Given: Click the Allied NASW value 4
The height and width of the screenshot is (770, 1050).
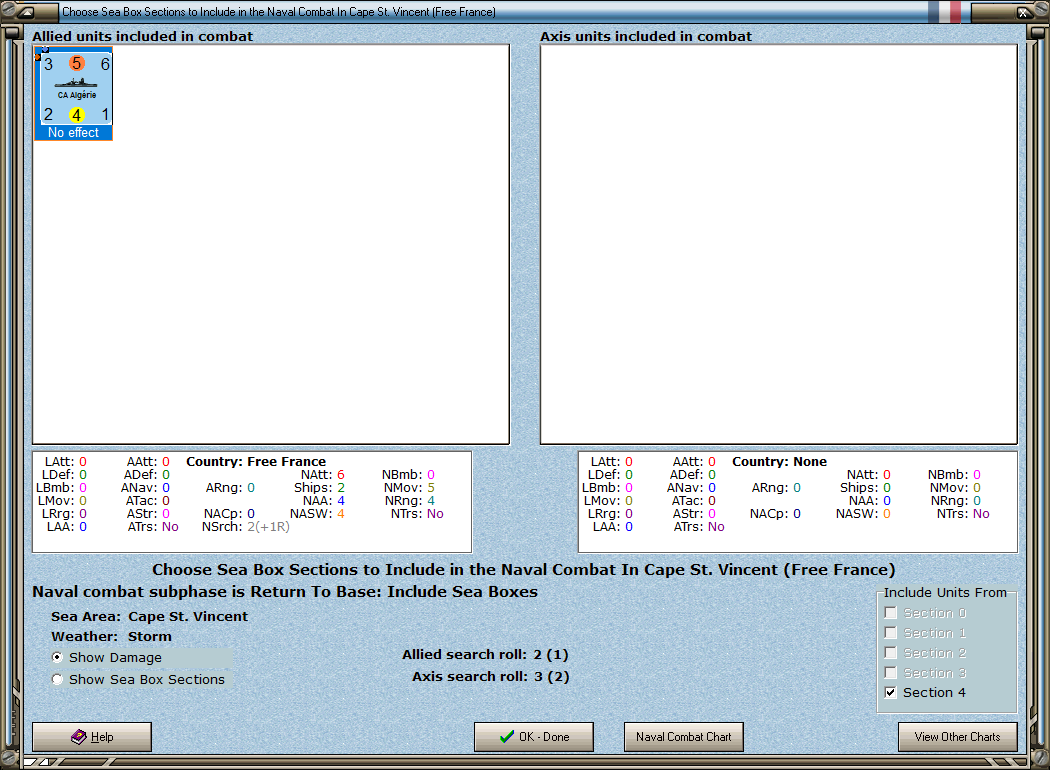Looking at the screenshot, I should click(x=341, y=514).
